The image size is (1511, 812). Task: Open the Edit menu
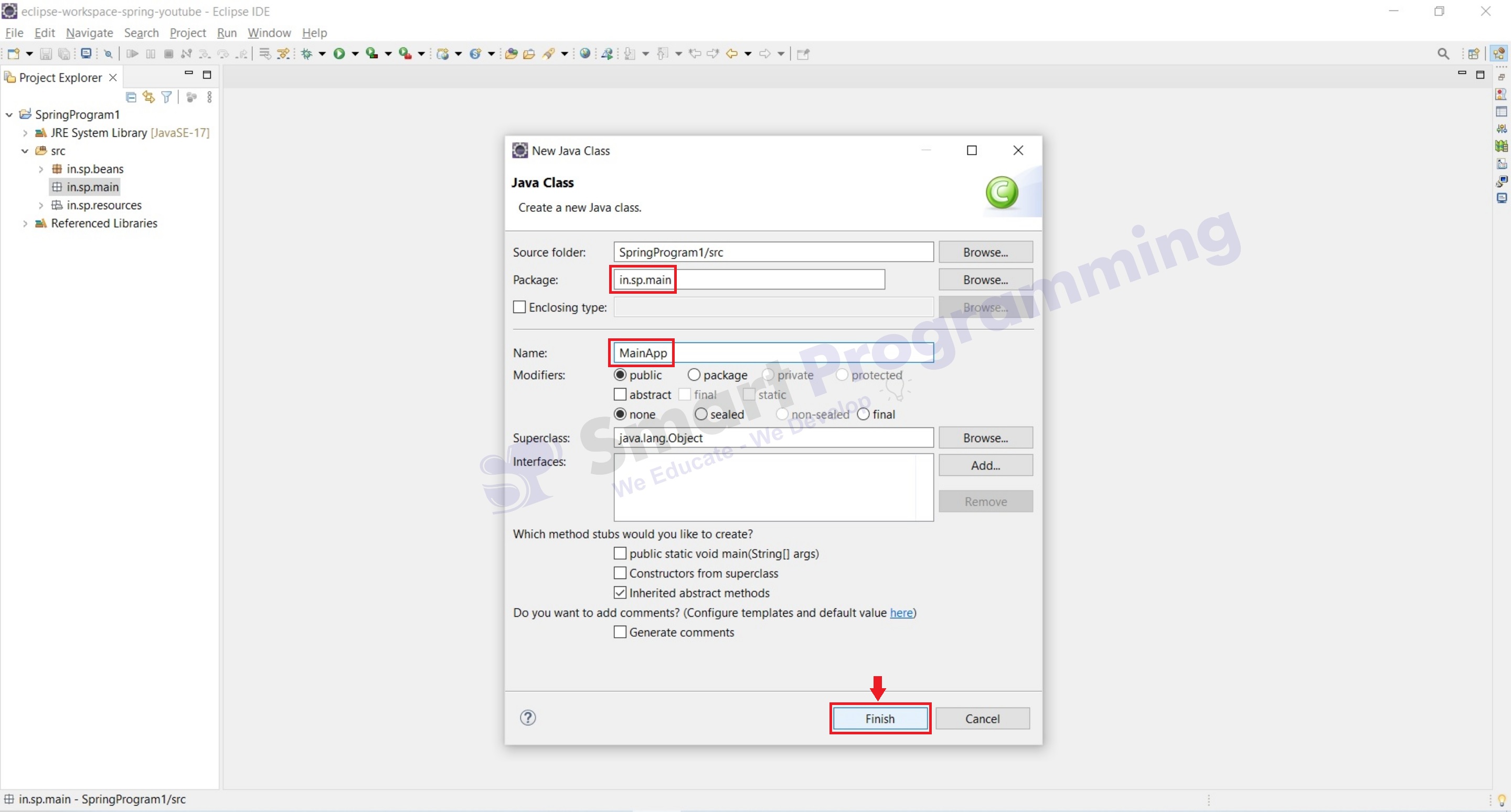coord(45,33)
